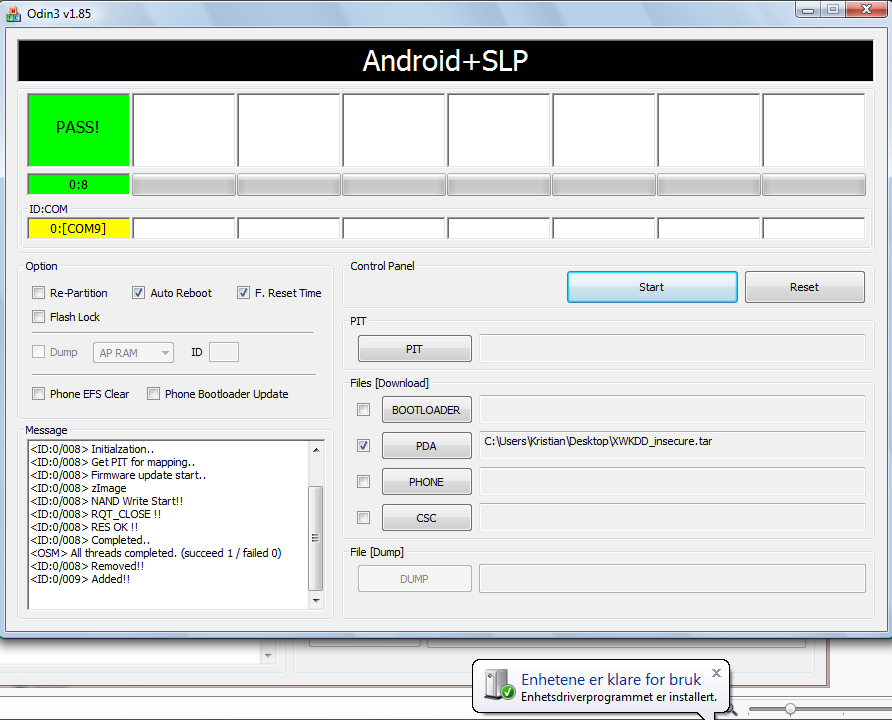
Task: Enable Flash Lock option
Action: [39, 317]
